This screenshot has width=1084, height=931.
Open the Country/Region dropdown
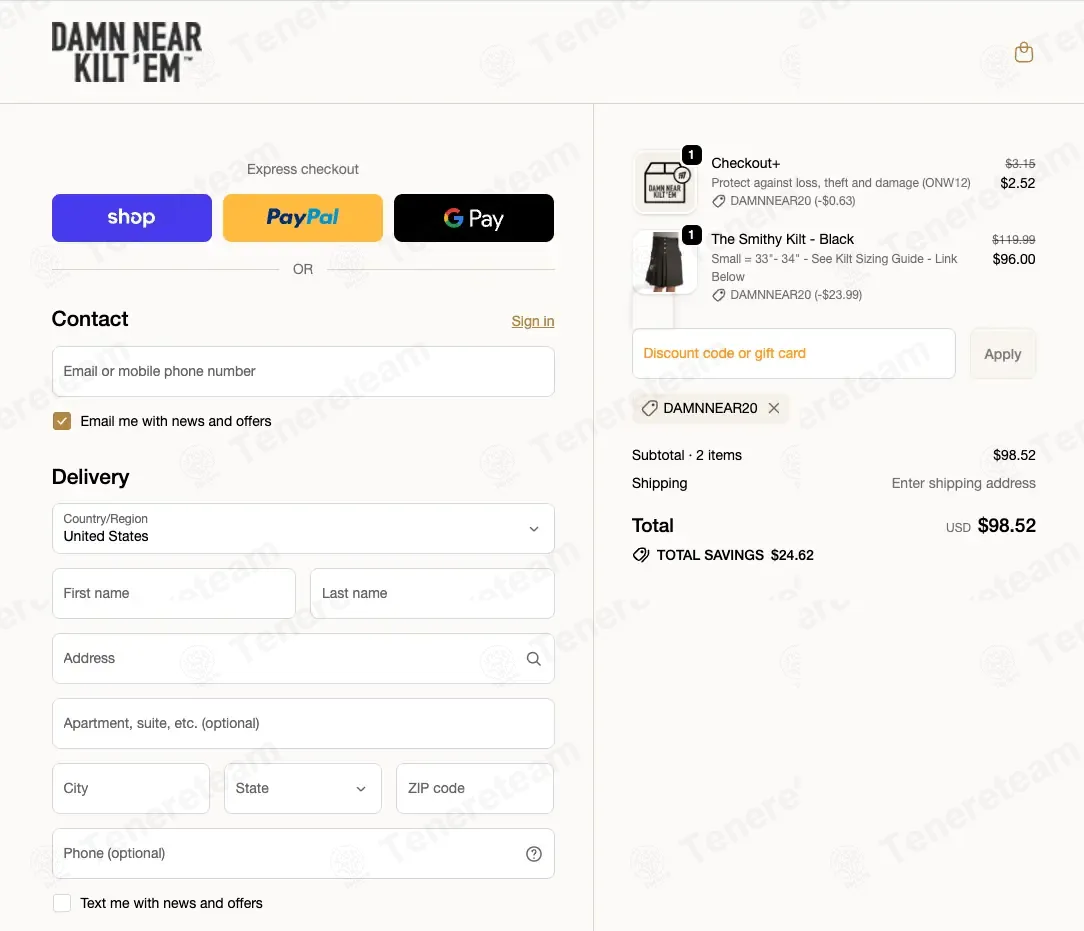click(303, 529)
